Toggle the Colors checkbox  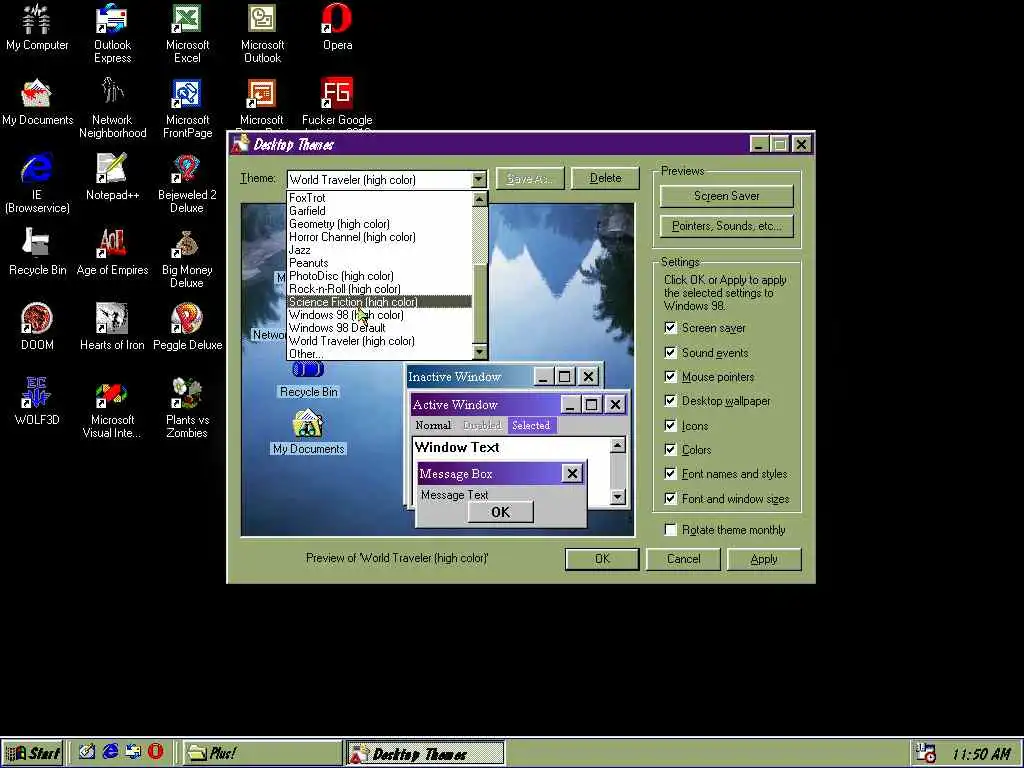click(x=670, y=449)
